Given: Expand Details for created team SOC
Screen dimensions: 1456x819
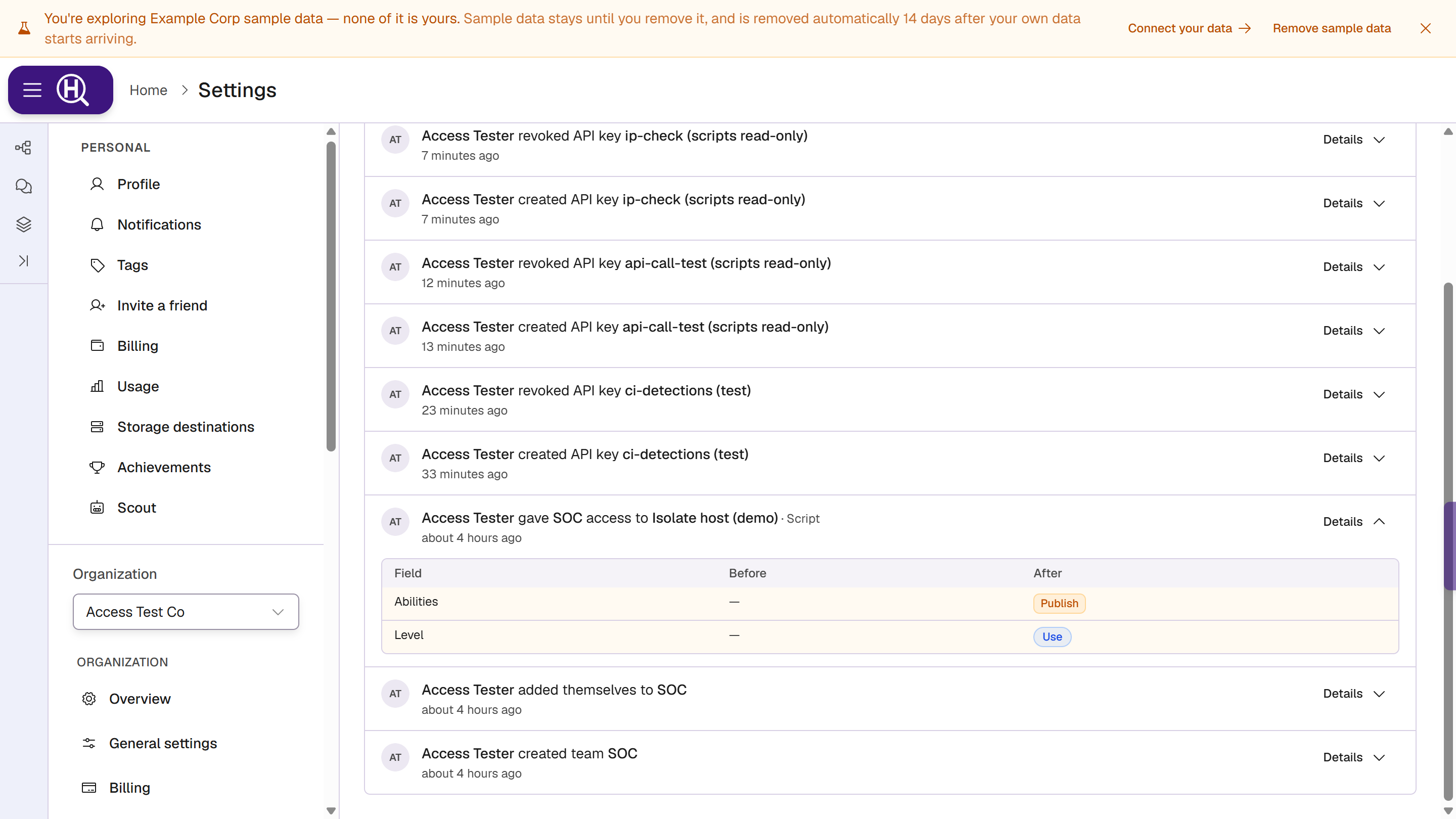Looking at the screenshot, I should [x=1354, y=757].
